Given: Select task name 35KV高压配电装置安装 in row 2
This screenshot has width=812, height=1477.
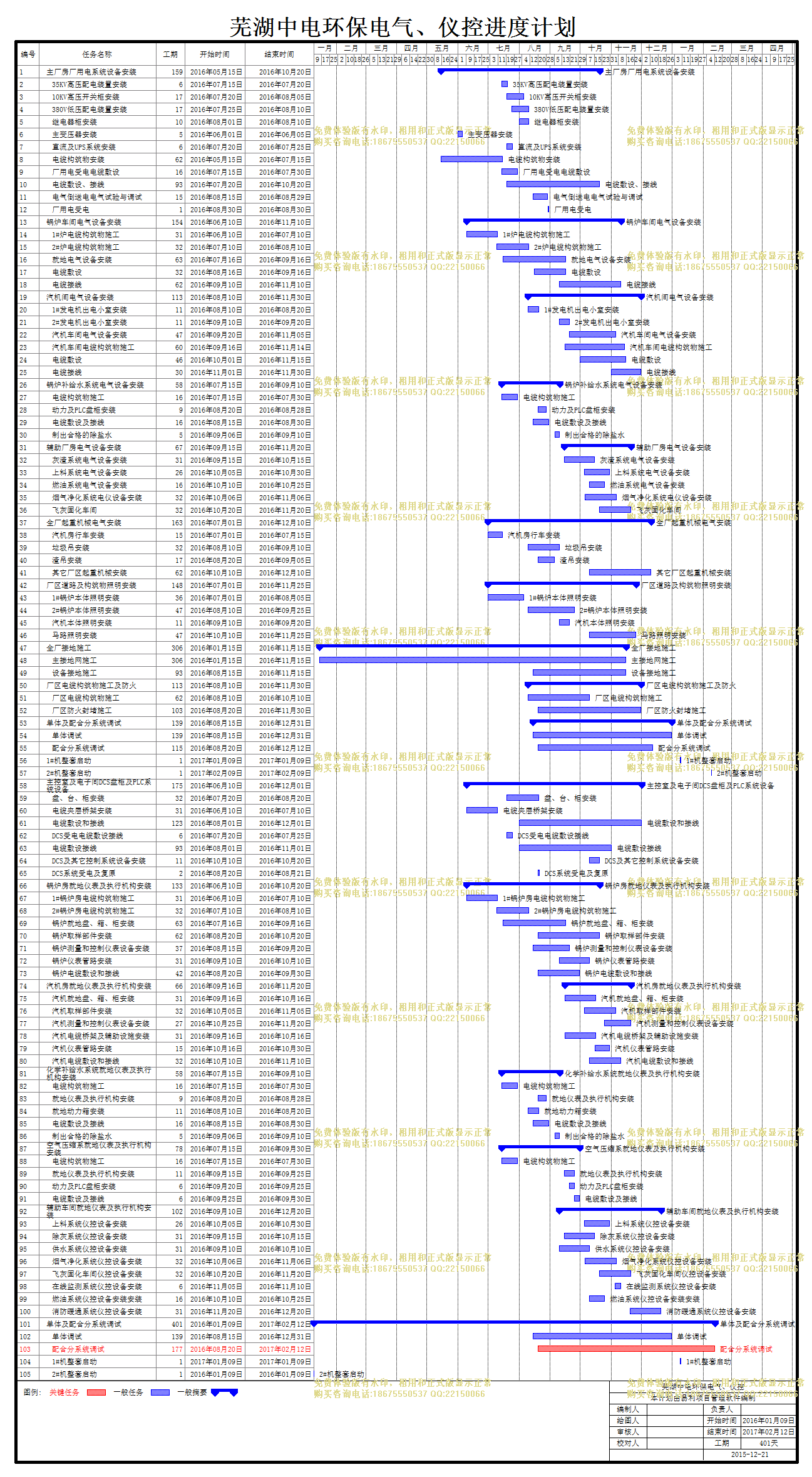Looking at the screenshot, I should 90,85.
